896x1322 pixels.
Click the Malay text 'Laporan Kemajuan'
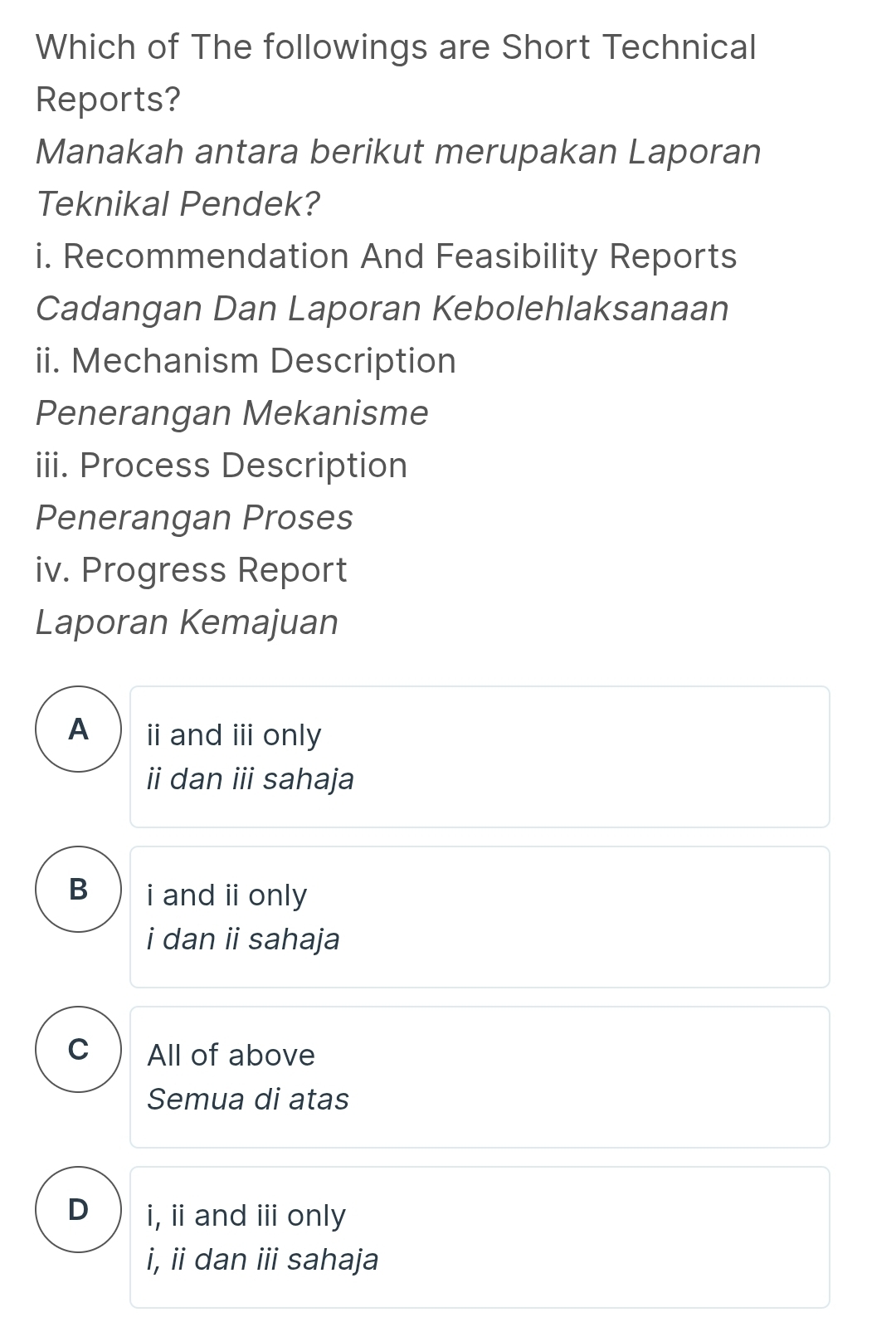pyautogui.click(x=187, y=622)
